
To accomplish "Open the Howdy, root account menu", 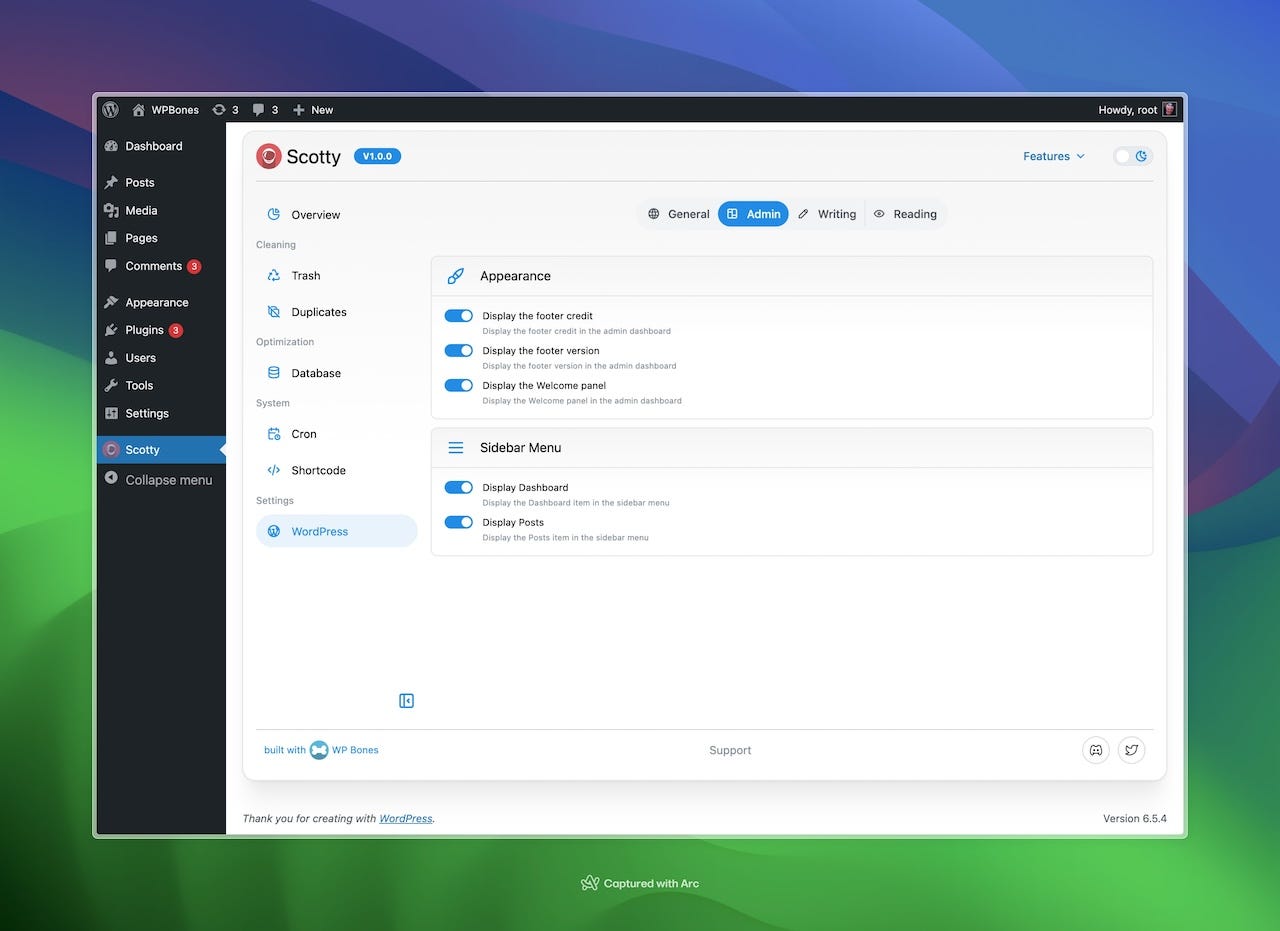I will [1137, 109].
